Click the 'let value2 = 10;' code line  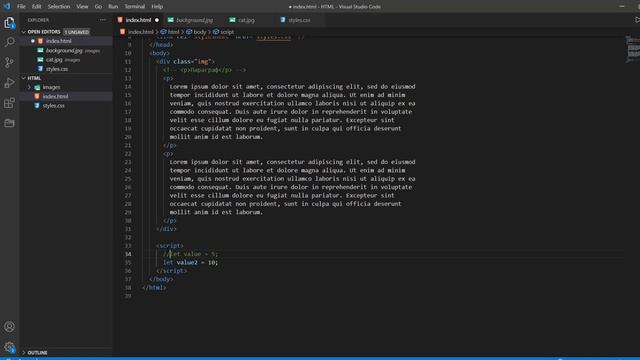(191, 262)
